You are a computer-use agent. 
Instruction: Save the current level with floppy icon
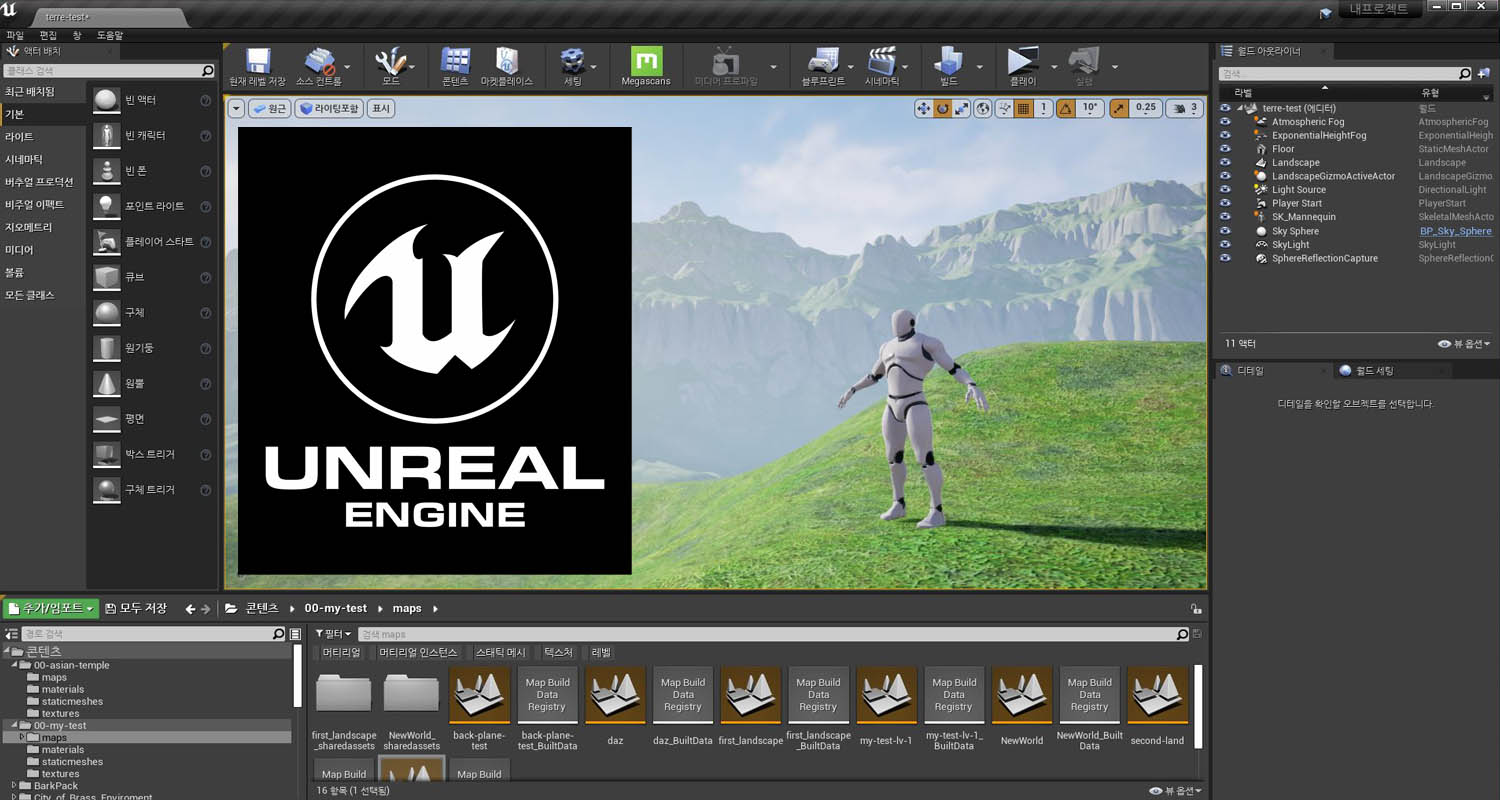pyautogui.click(x=257, y=66)
